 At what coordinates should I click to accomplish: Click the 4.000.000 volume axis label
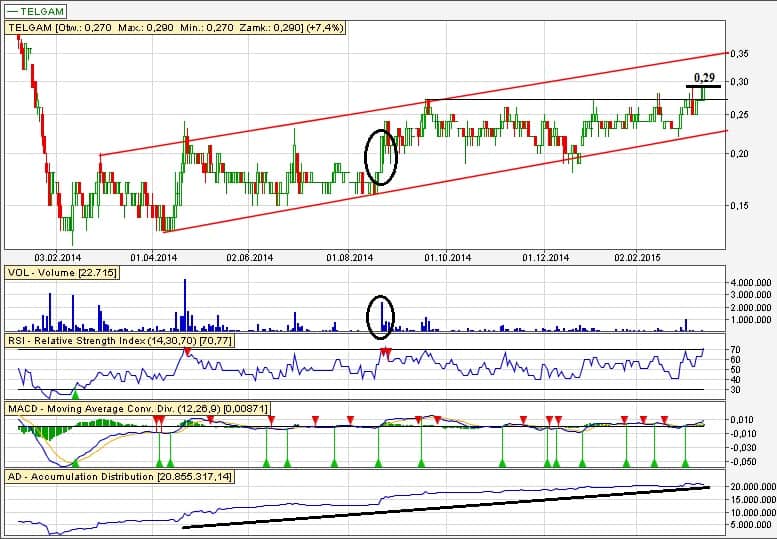[x=750, y=284]
